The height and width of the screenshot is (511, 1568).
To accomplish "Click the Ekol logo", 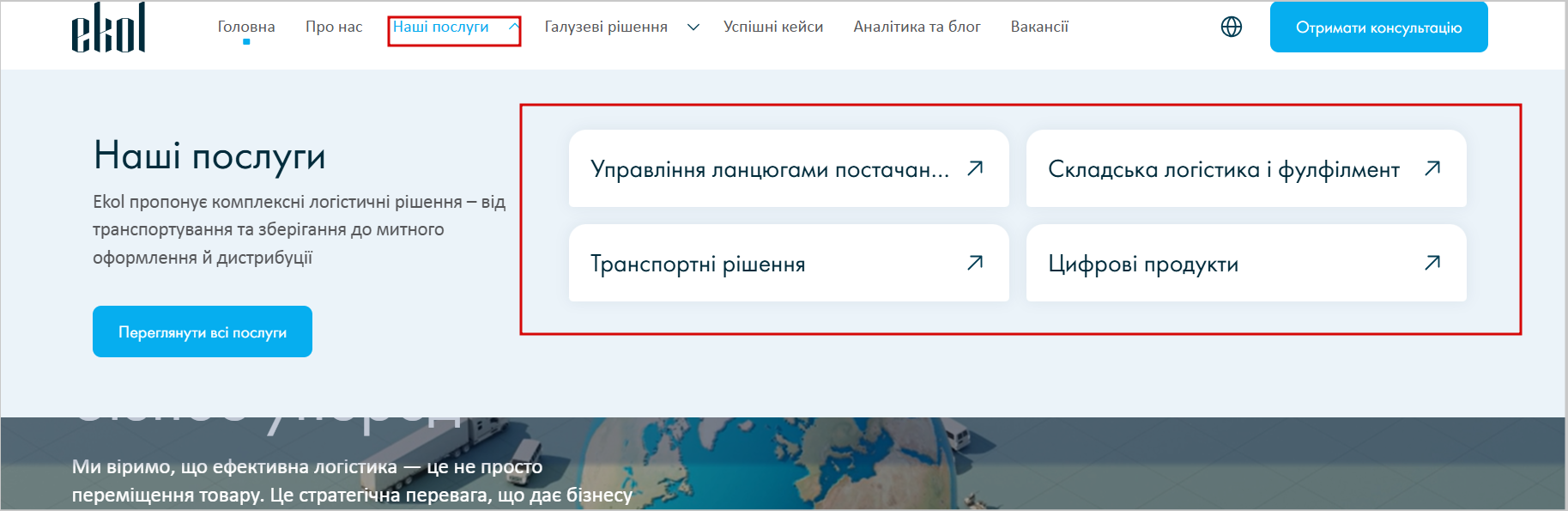I will pyautogui.click(x=108, y=27).
